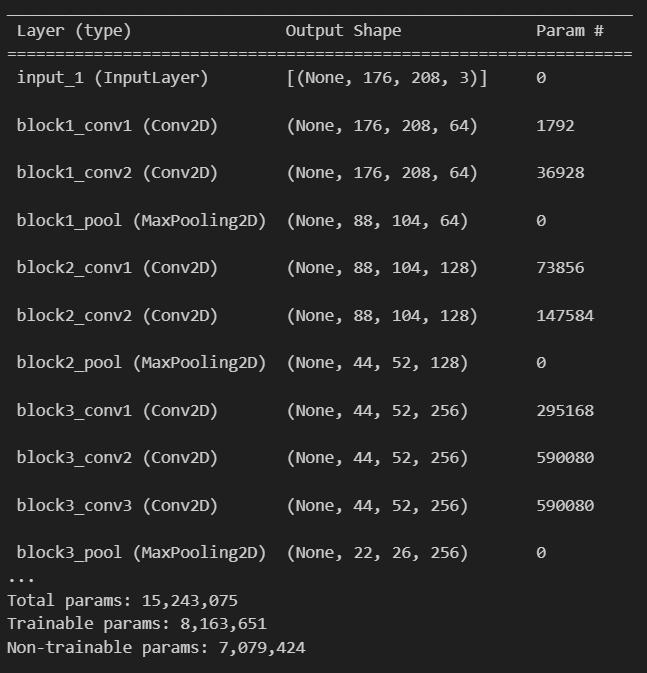This screenshot has width=647, height=673.
Task: Click the block3_conv2 (Conv2D) layer name
Action: pos(117,458)
